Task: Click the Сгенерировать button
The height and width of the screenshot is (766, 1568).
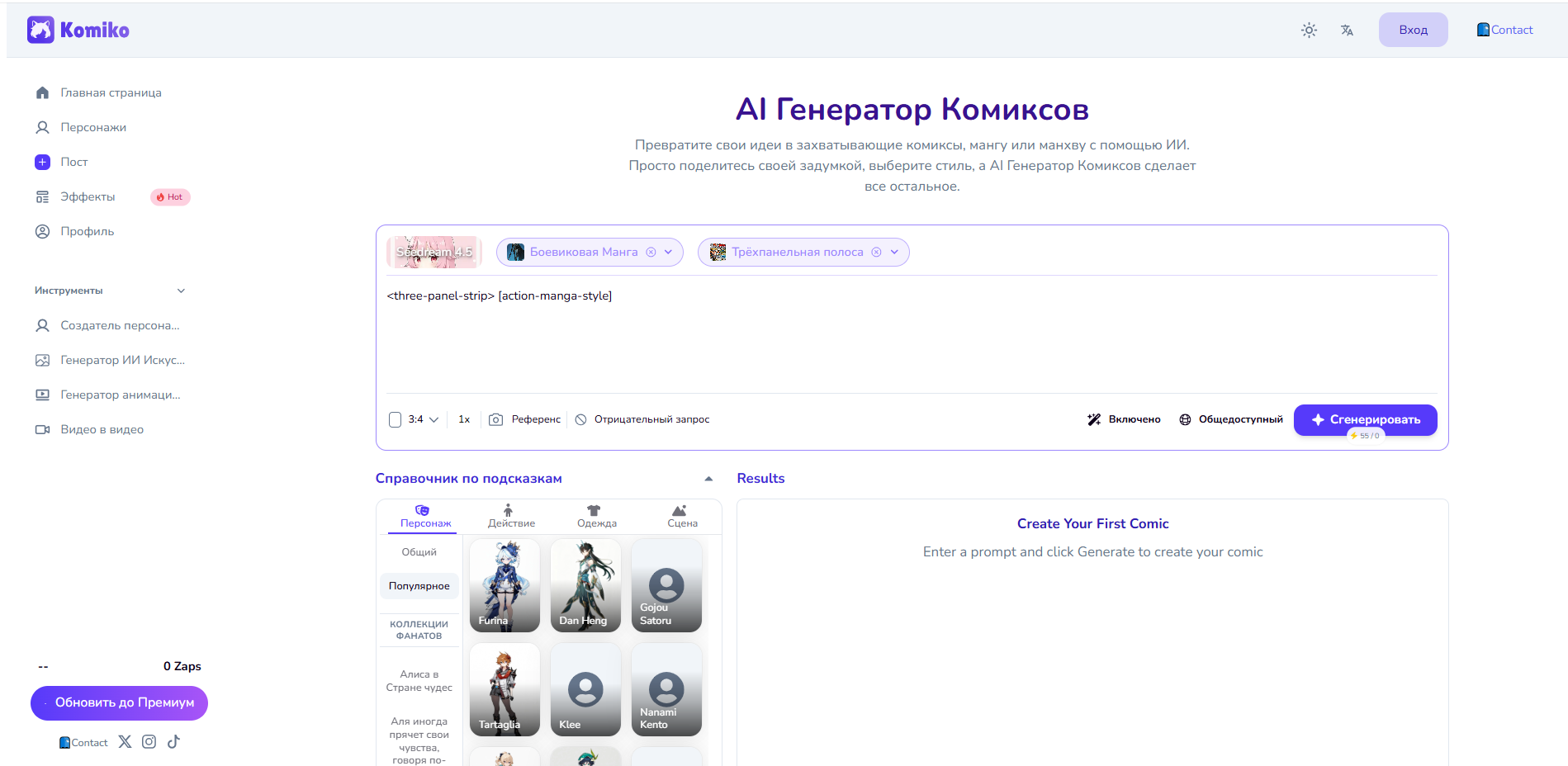Action: pos(1365,419)
